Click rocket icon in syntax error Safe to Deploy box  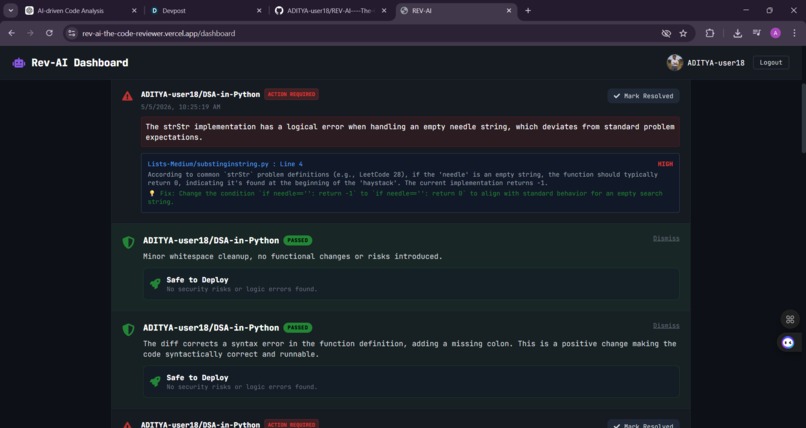155,381
